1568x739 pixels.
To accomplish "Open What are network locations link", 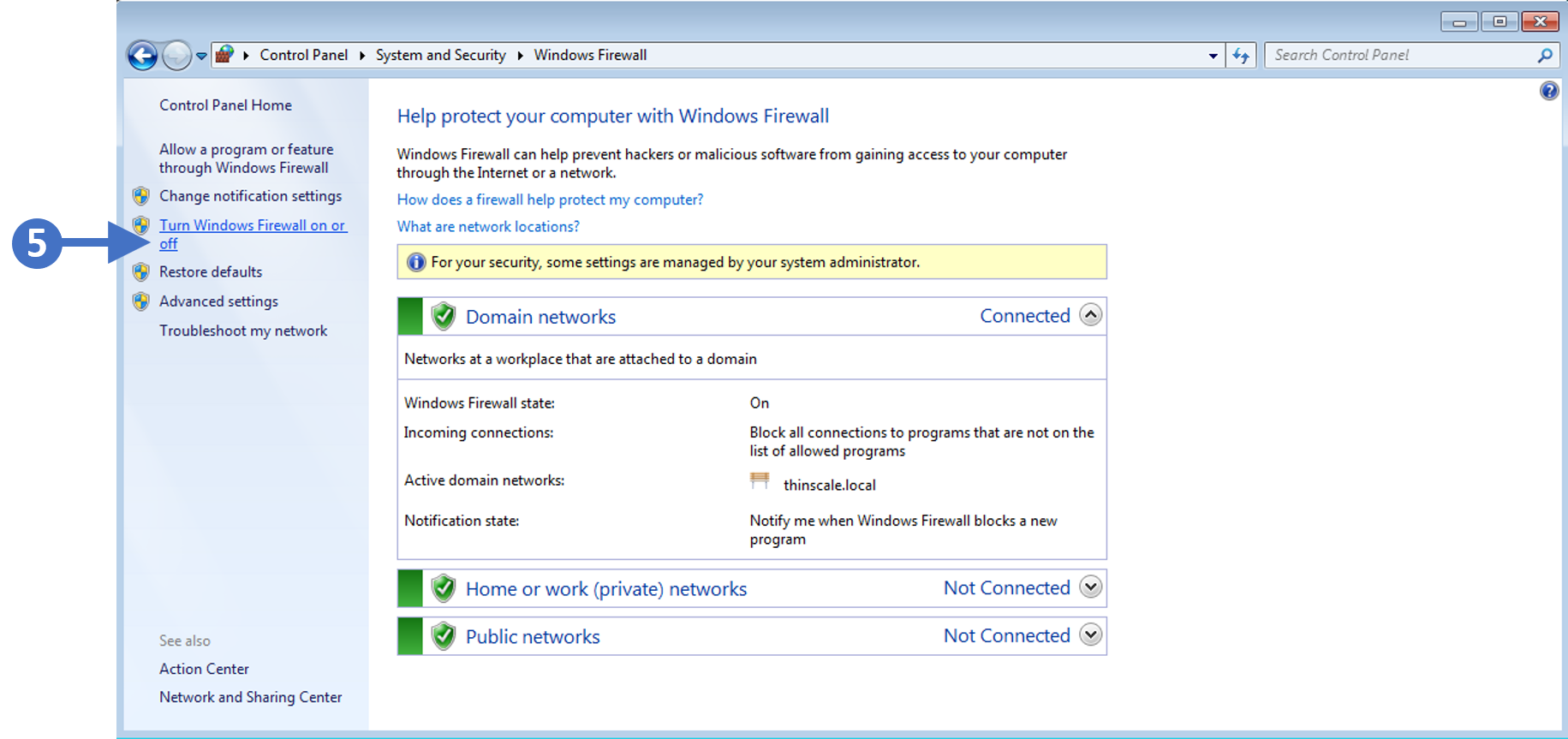I will [488, 227].
